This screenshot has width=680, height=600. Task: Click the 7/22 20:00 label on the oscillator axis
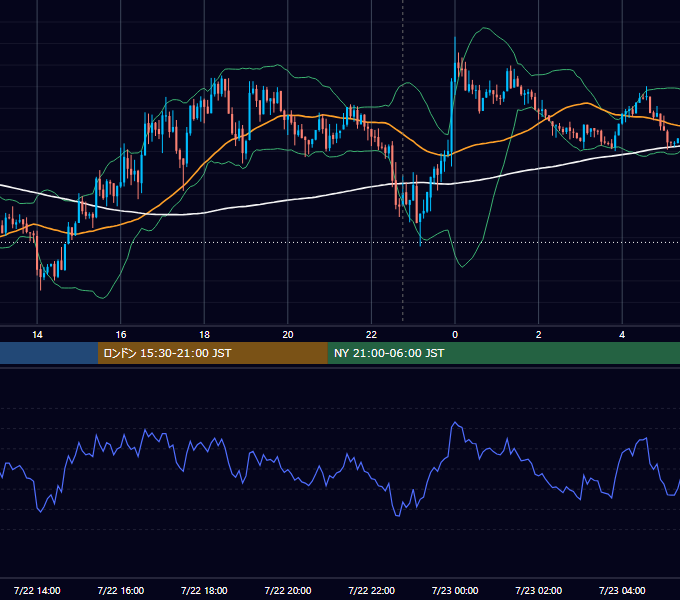tap(288, 590)
